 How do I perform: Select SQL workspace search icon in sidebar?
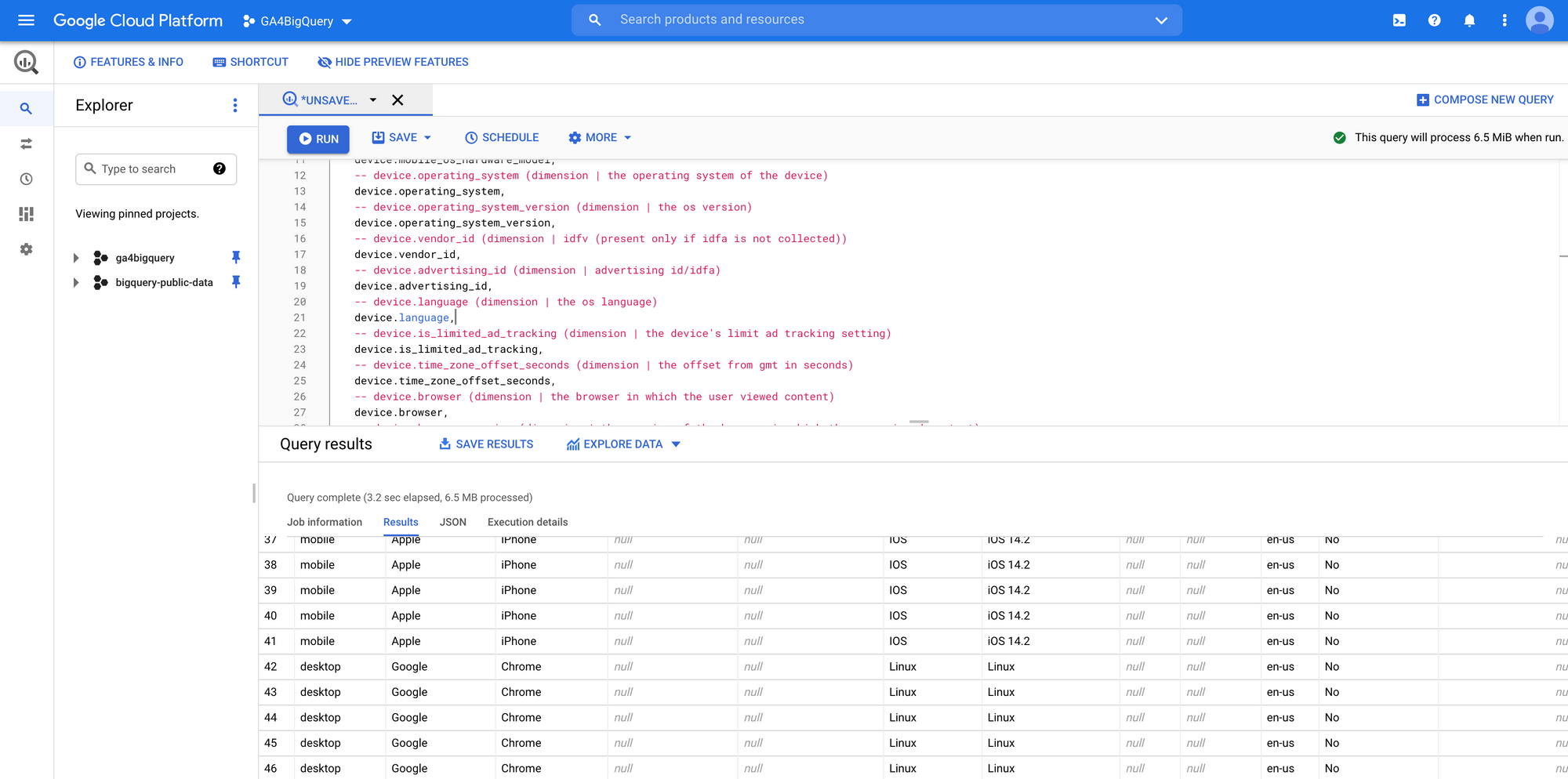tap(26, 108)
